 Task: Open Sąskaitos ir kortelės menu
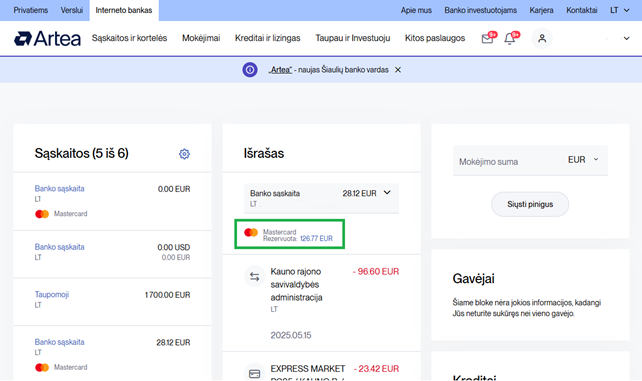(x=129, y=38)
